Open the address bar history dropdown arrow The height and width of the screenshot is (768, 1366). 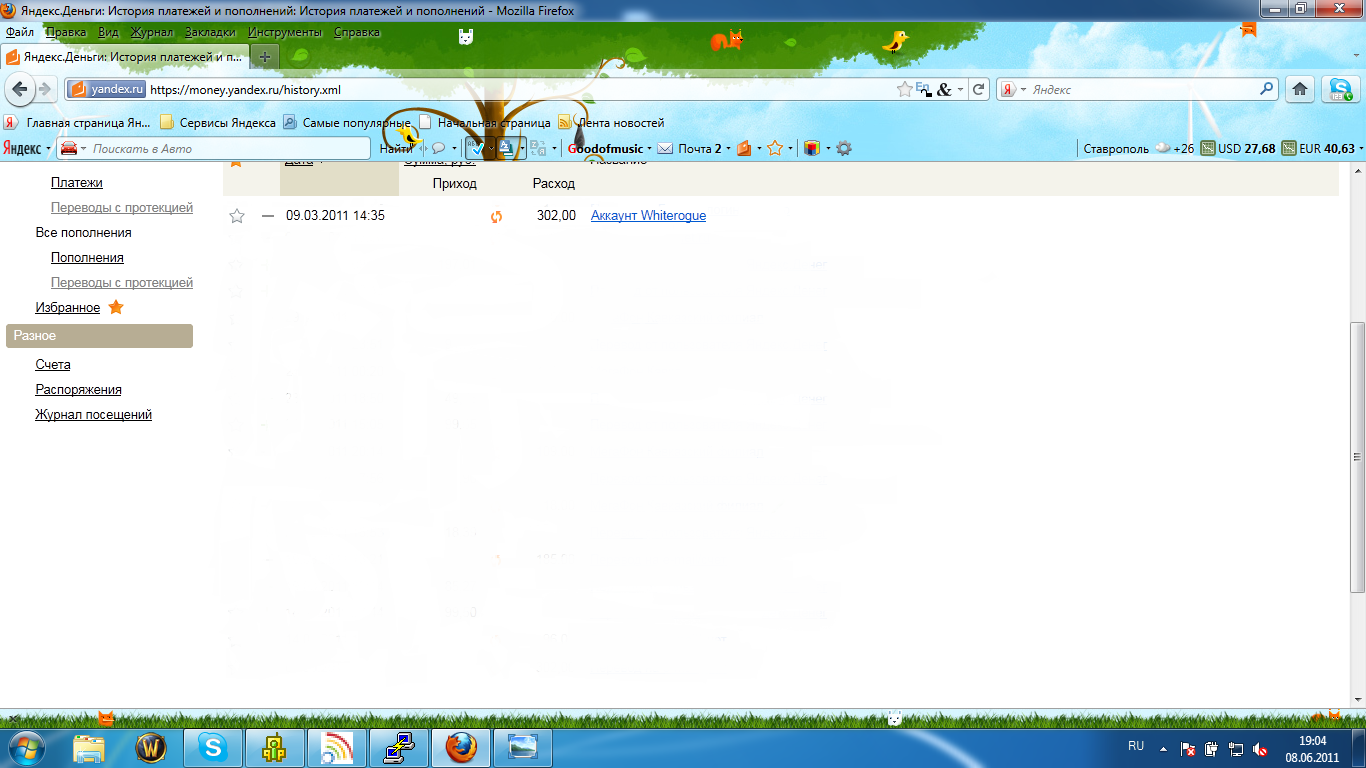pyautogui.click(x=960, y=89)
